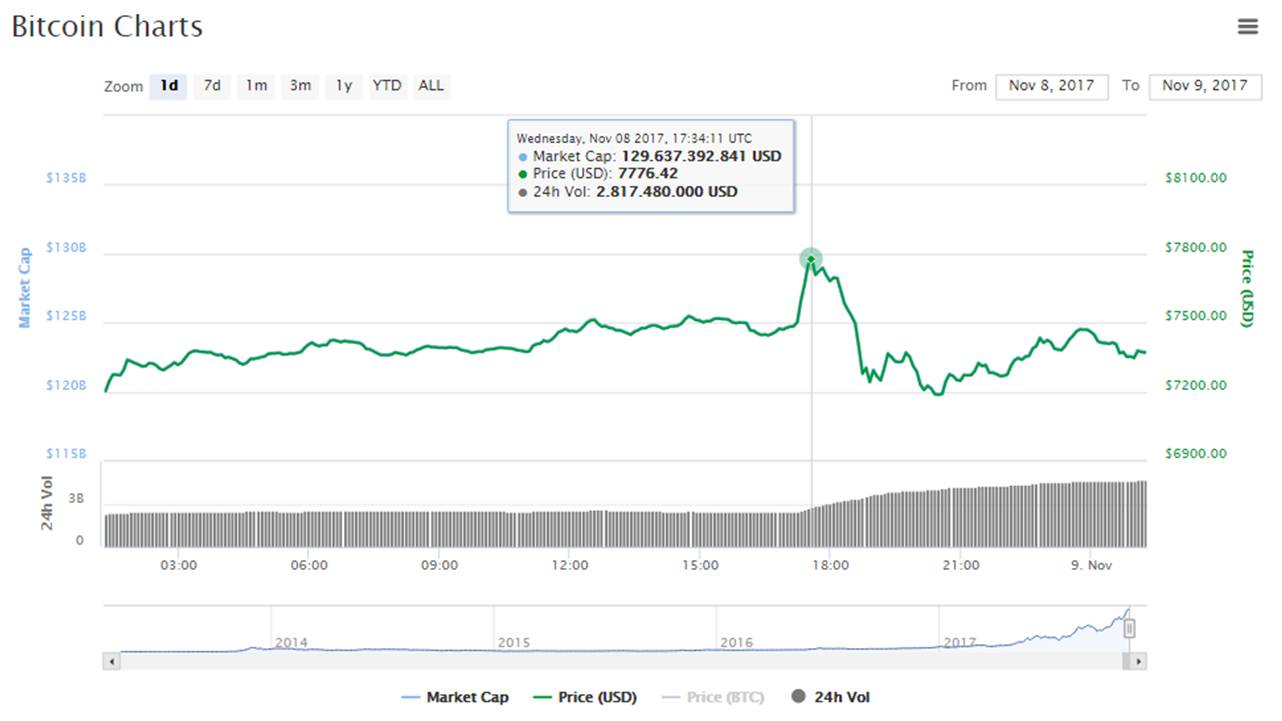The image size is (1282, 721).
Task: Click the $130B market cap axis label
Action: coord(66,247)
